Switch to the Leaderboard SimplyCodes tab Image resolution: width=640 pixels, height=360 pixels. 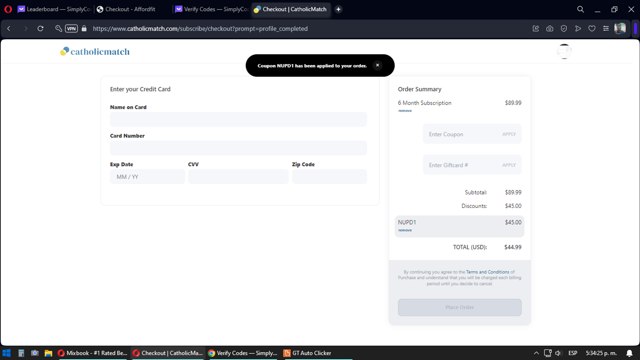pos(54,9)
